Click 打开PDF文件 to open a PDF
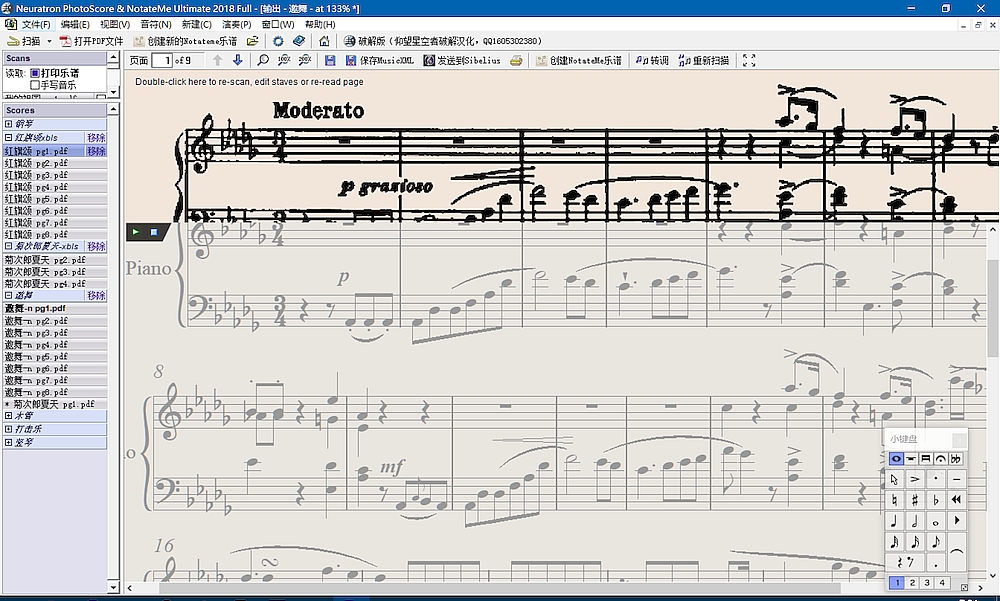Viewport: 1000px width, 601px height. pos(92,41)
